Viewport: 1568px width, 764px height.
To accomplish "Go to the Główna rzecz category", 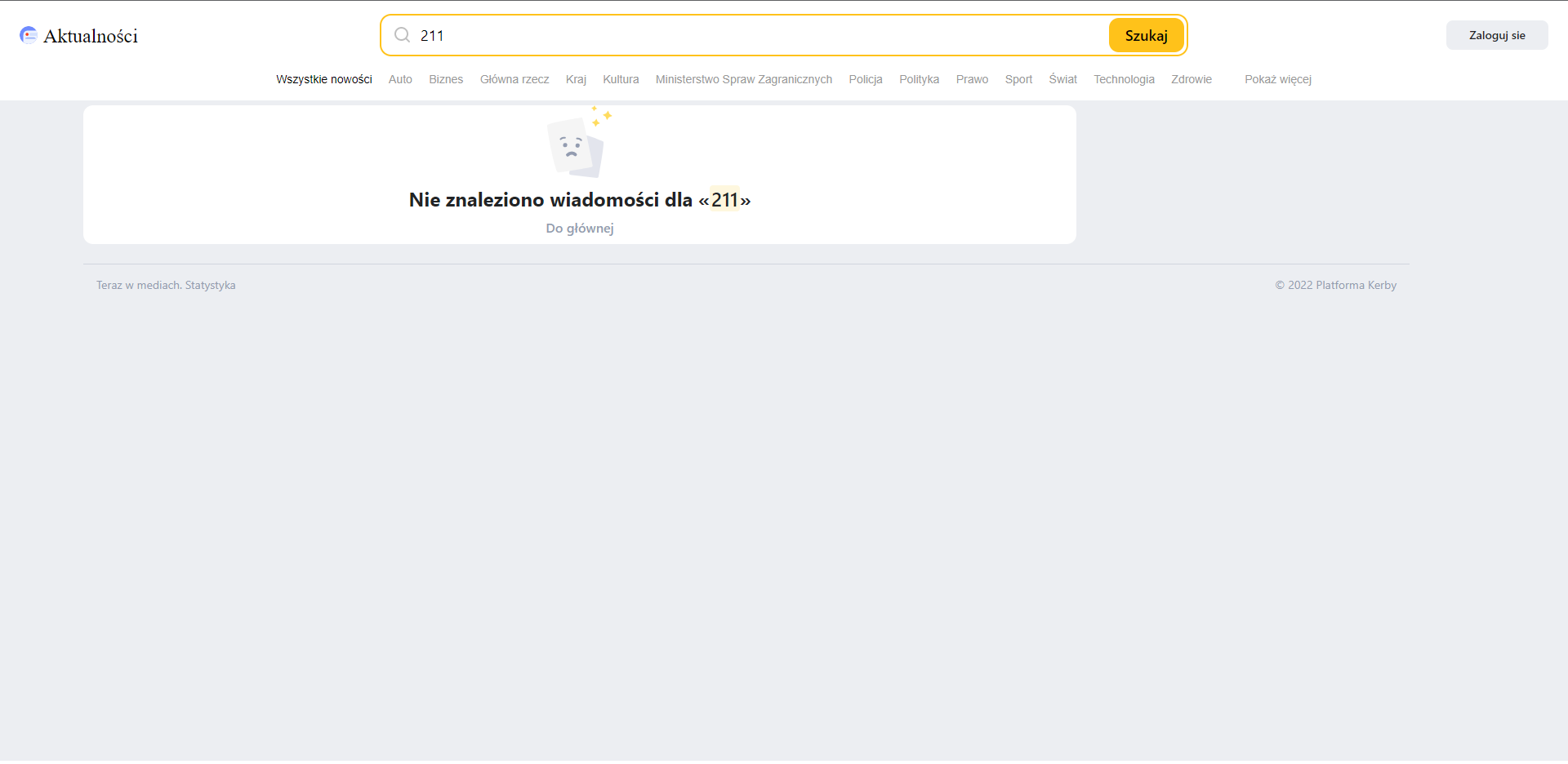I will (x=514, y=79).
